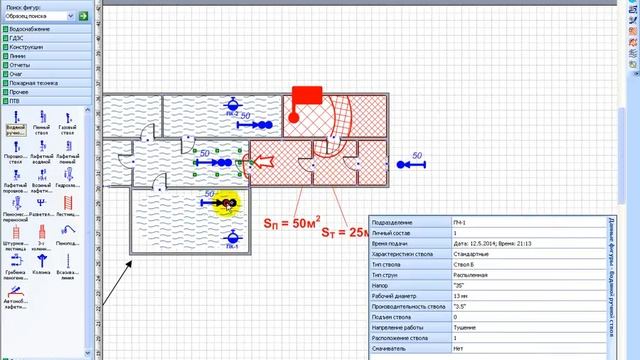Expand the Отчеты stencil
This screenshot has height=360, width=640.
47,65
